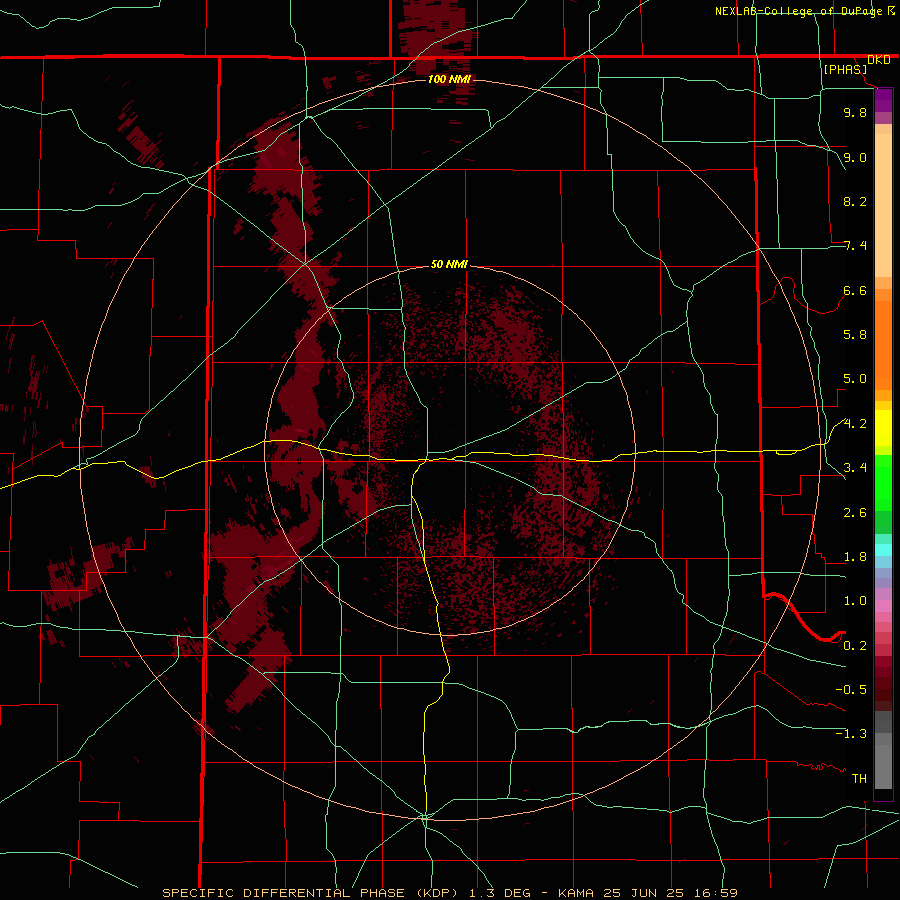
Task: Click the DKD label above the color scale
Action: click(879, 60)
